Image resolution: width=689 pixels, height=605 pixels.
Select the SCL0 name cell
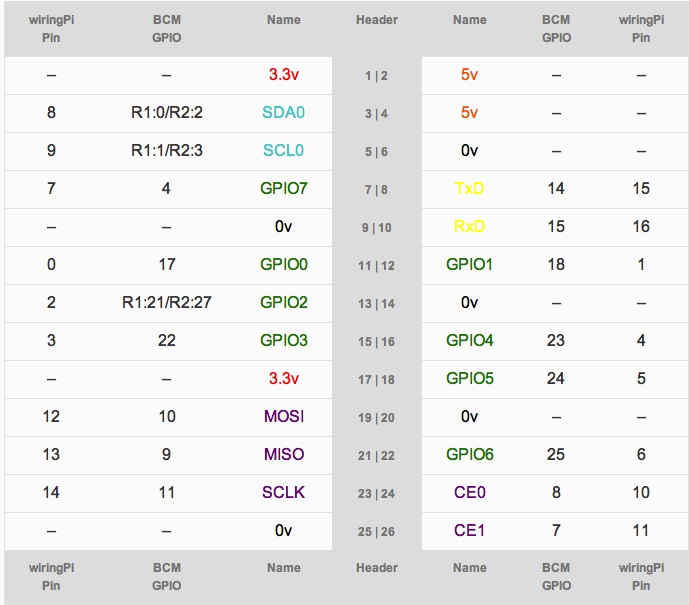coord(283,150)
